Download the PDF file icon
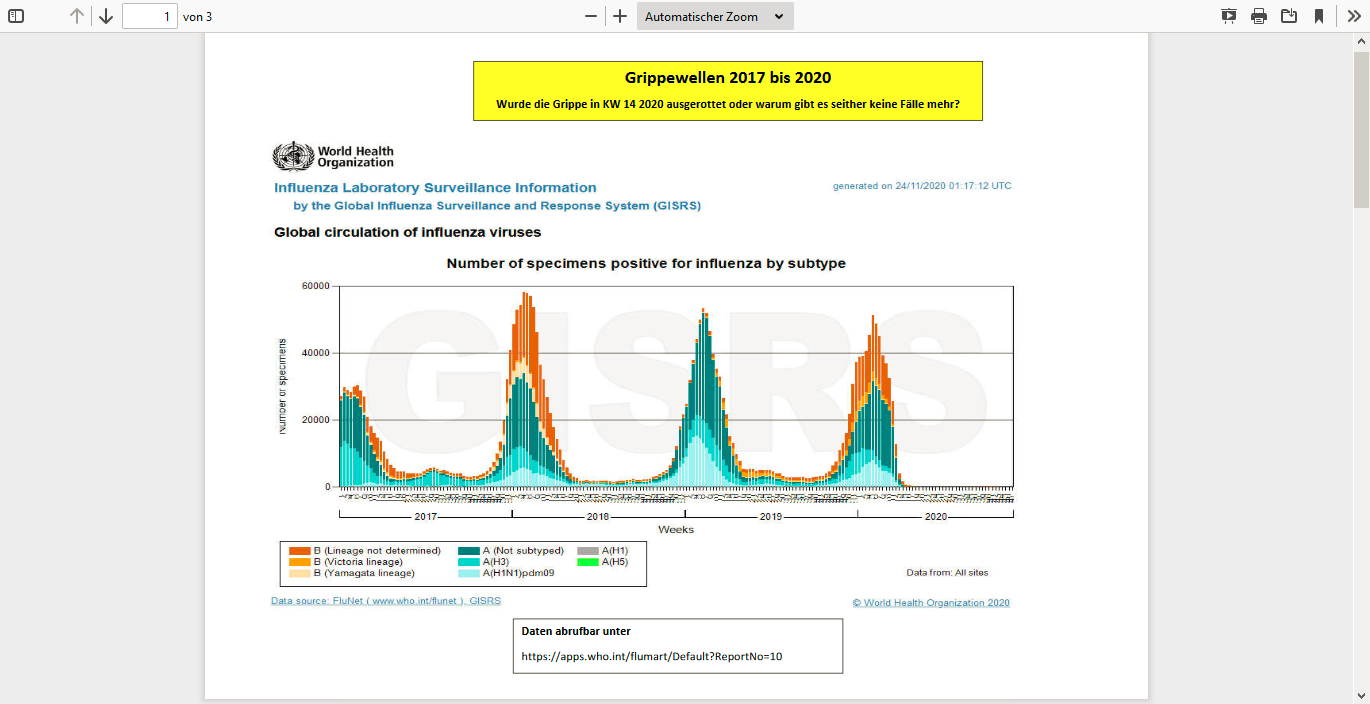The height and width of the screenshot is (704, 1370). point(1289,16)
